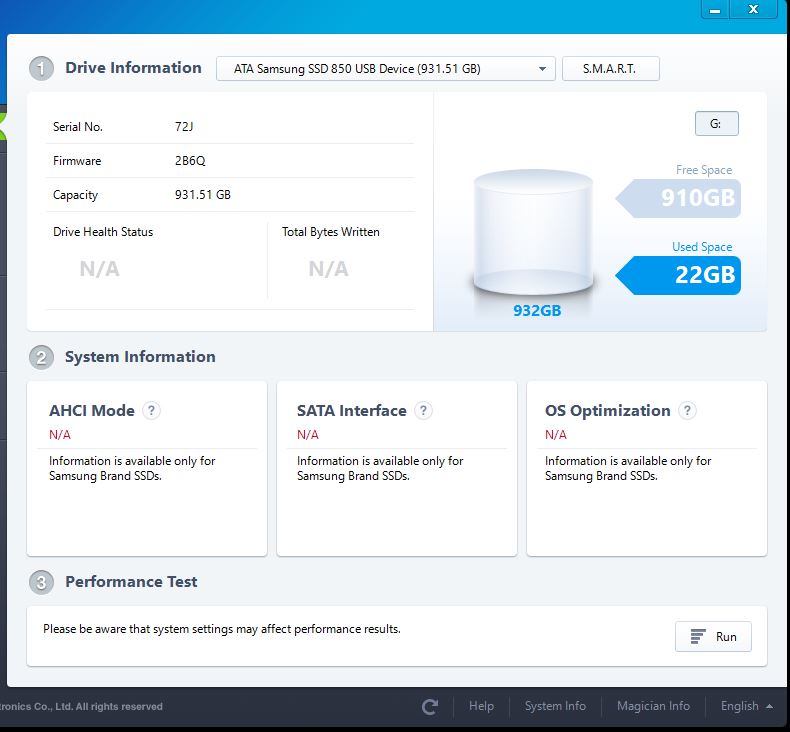Click the refresh icon in the footer

[430, 707]
